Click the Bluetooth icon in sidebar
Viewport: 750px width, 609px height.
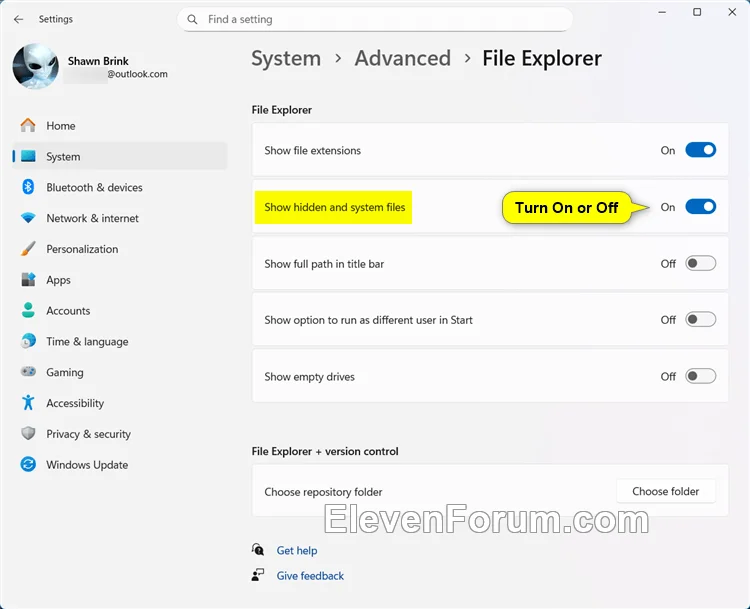(x=28, y=187)
